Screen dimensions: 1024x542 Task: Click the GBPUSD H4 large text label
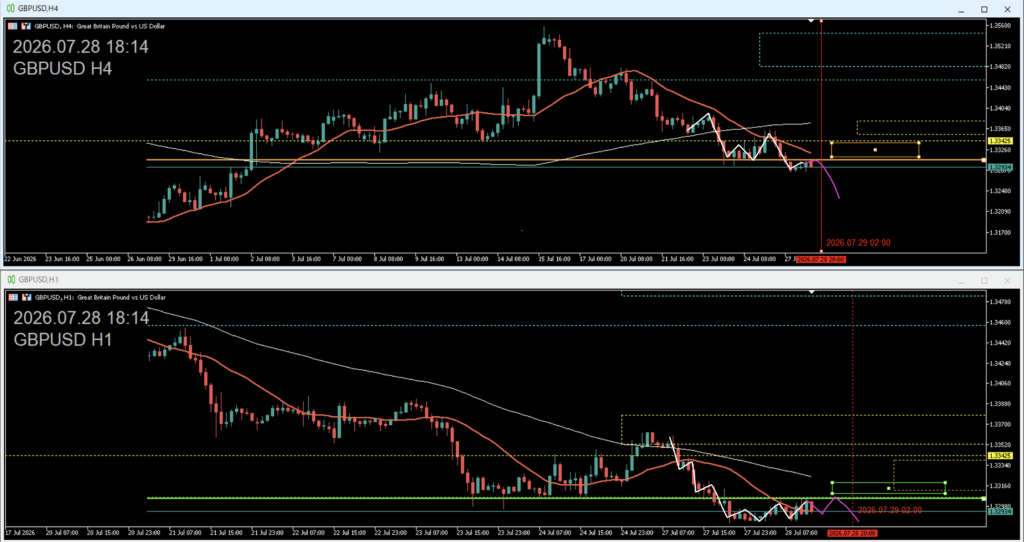[x=63, y=68]
